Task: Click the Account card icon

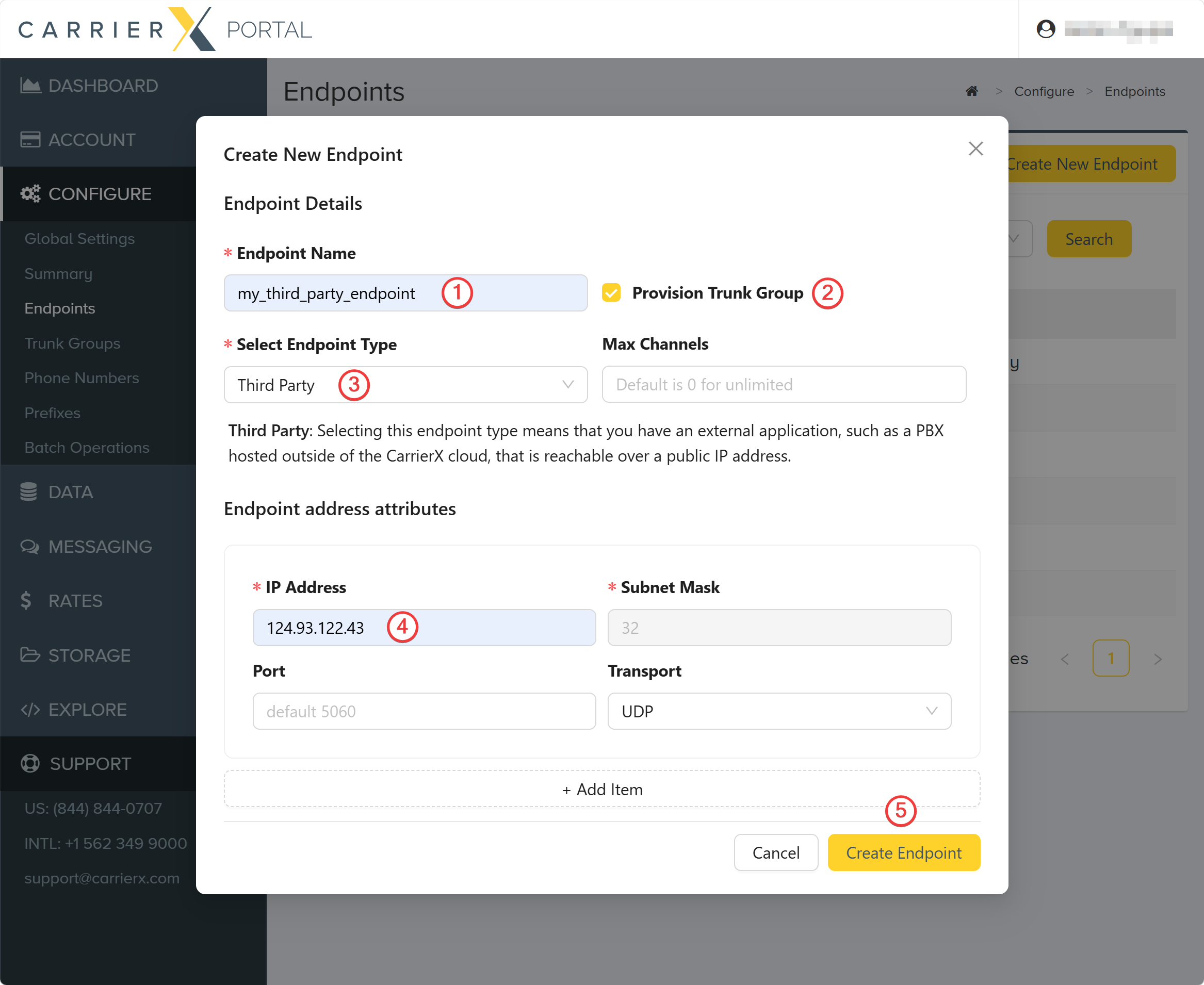Action: 30,140
